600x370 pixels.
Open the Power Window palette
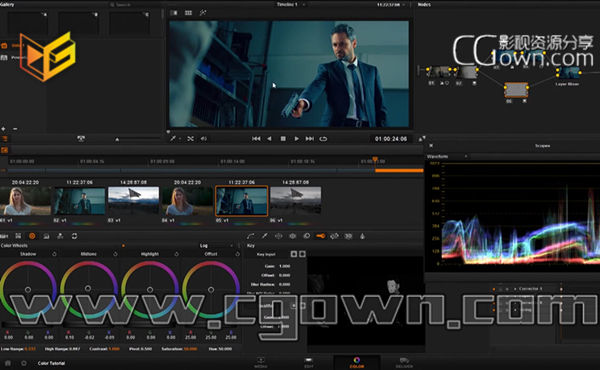tap(279, 236)
